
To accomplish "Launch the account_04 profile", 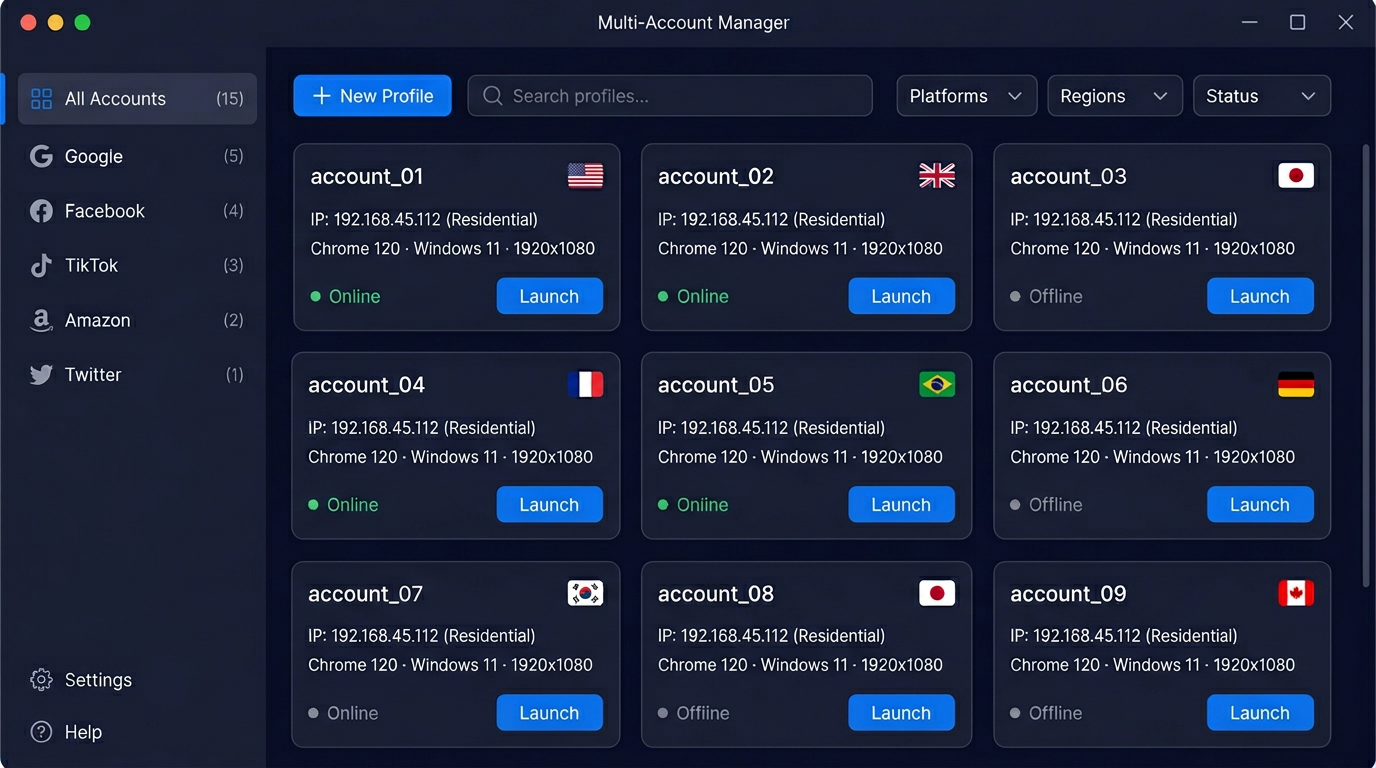I will (549, 505).
